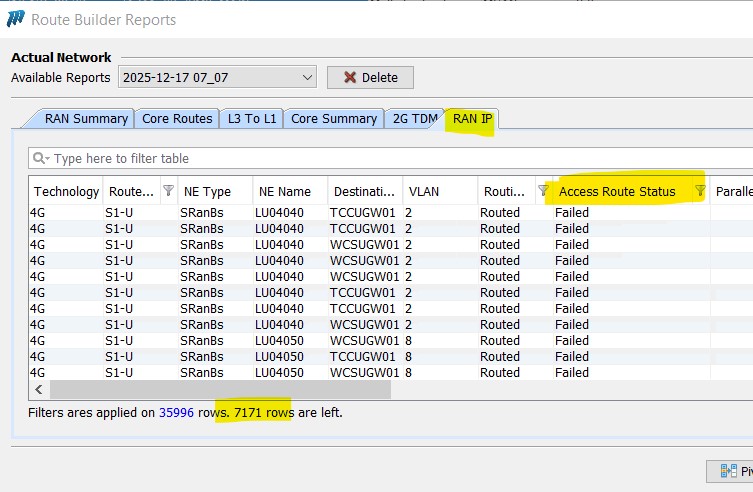
Task: Click the horizontal scrollbar left arrow
Action: click(39, 389)
